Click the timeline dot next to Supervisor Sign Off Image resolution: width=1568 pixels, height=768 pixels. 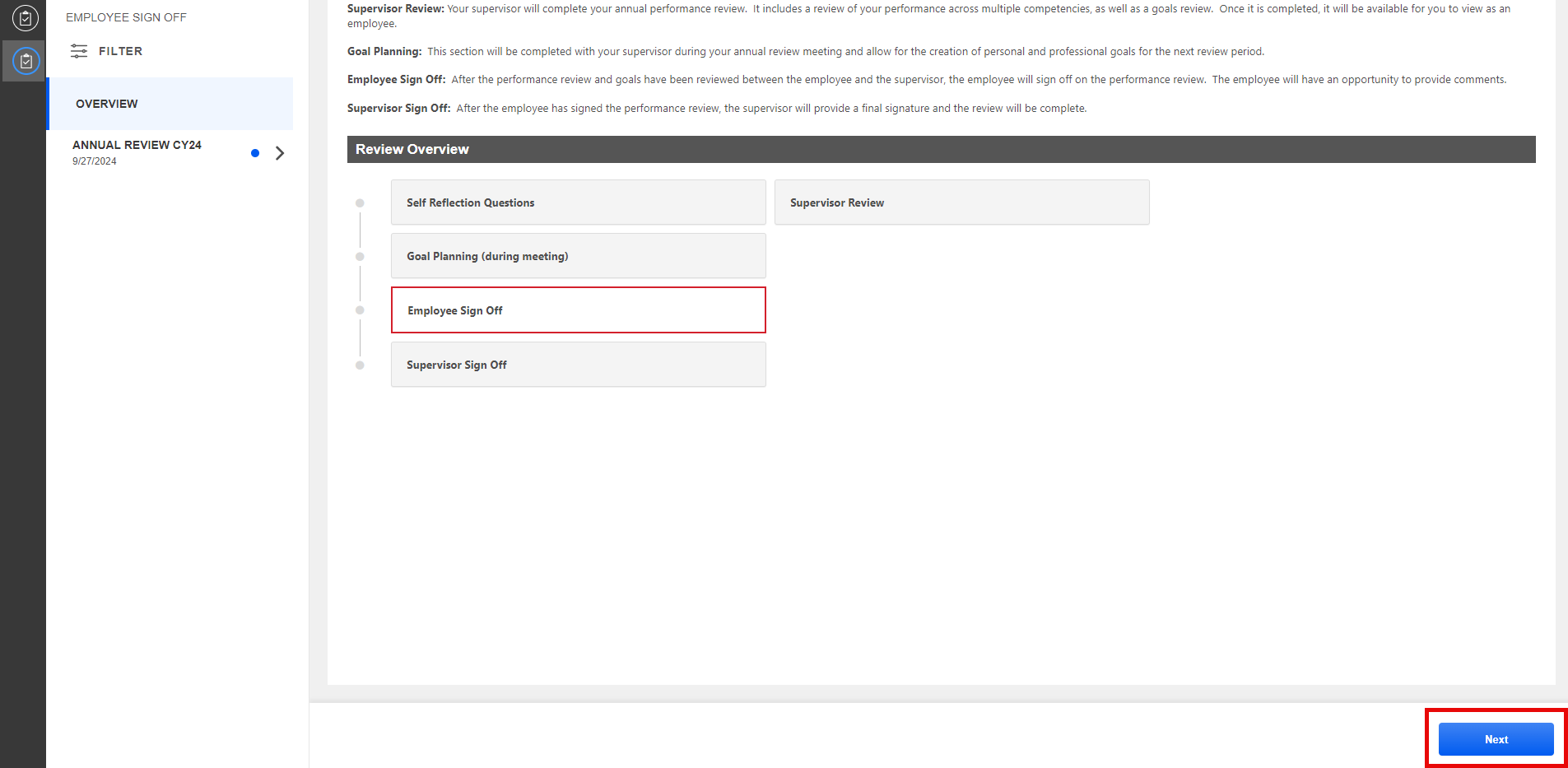361,364
